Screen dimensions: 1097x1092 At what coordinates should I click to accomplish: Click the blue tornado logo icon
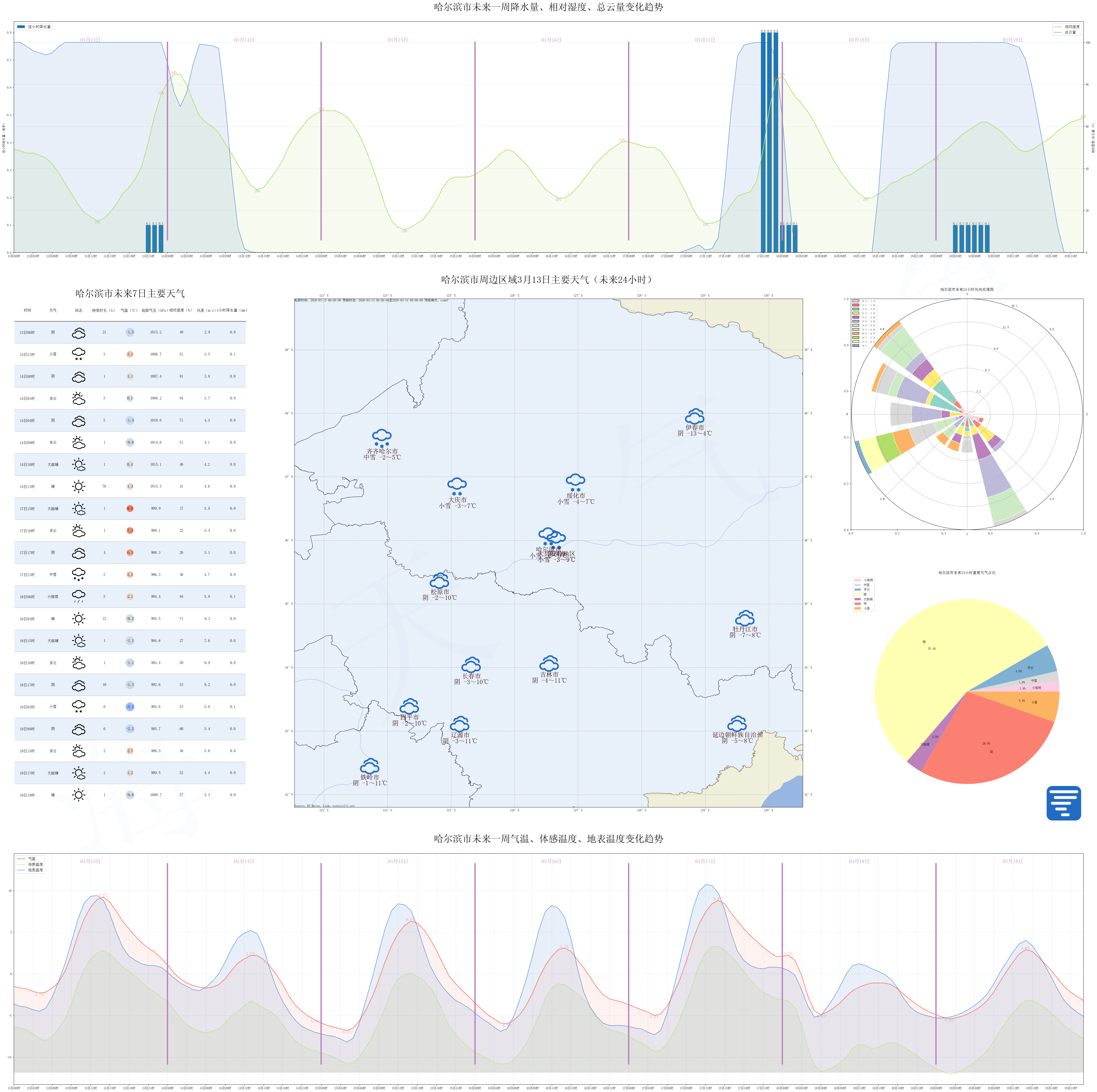[1063, 803]
